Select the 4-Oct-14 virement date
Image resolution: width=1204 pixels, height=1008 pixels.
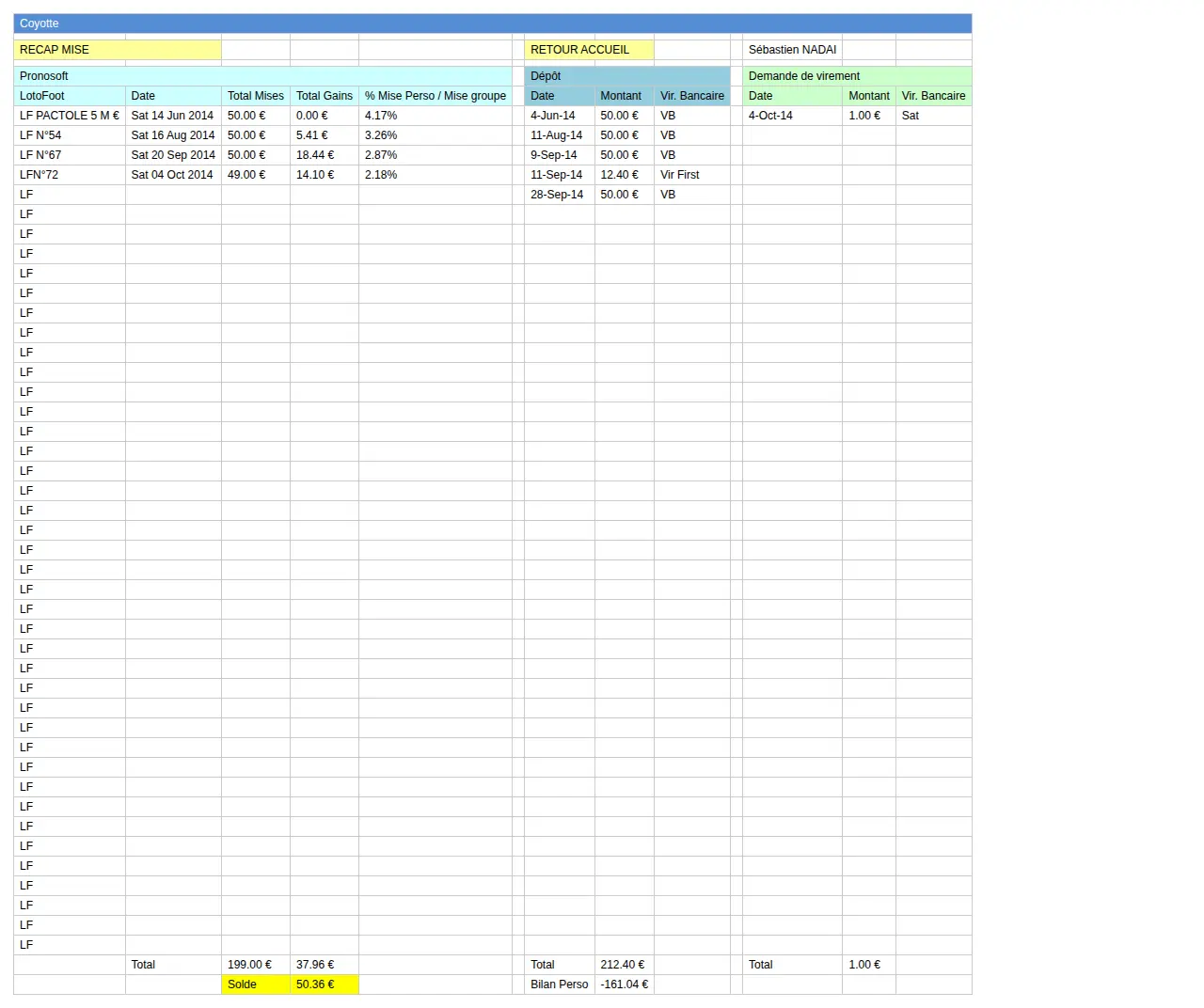tap(792, 116)
